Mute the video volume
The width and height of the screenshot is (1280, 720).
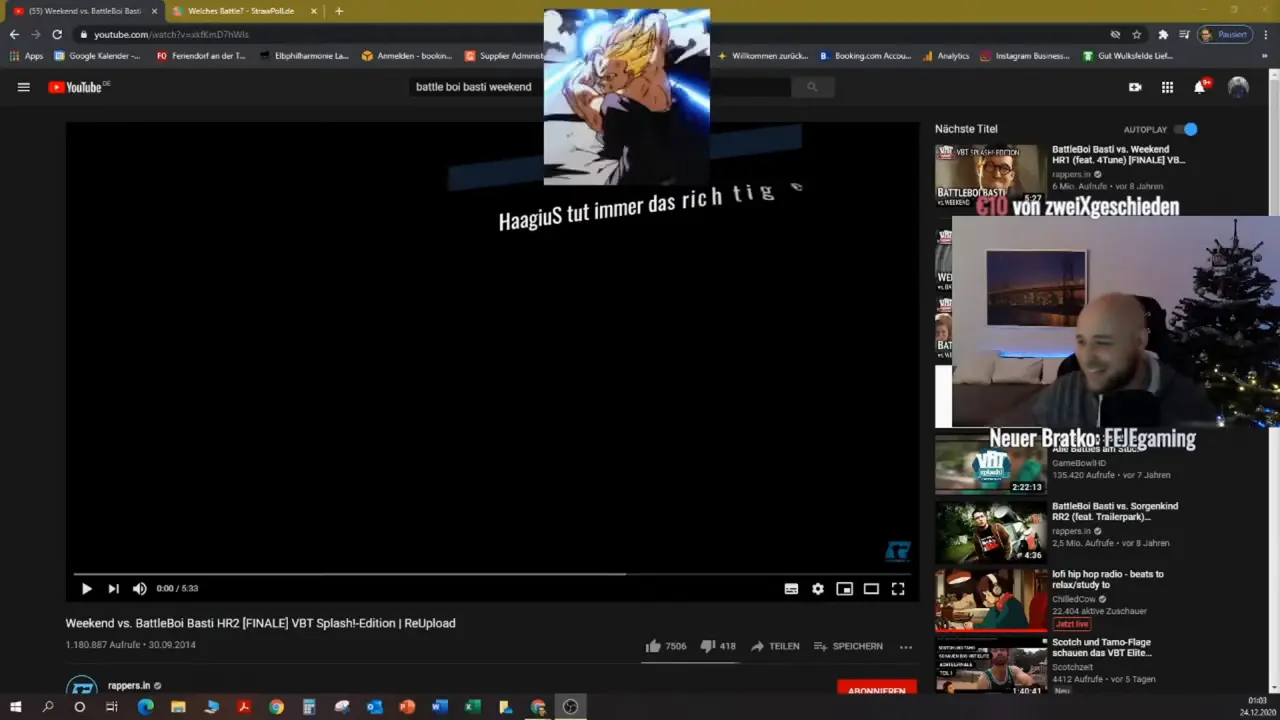tap(140, 589)
